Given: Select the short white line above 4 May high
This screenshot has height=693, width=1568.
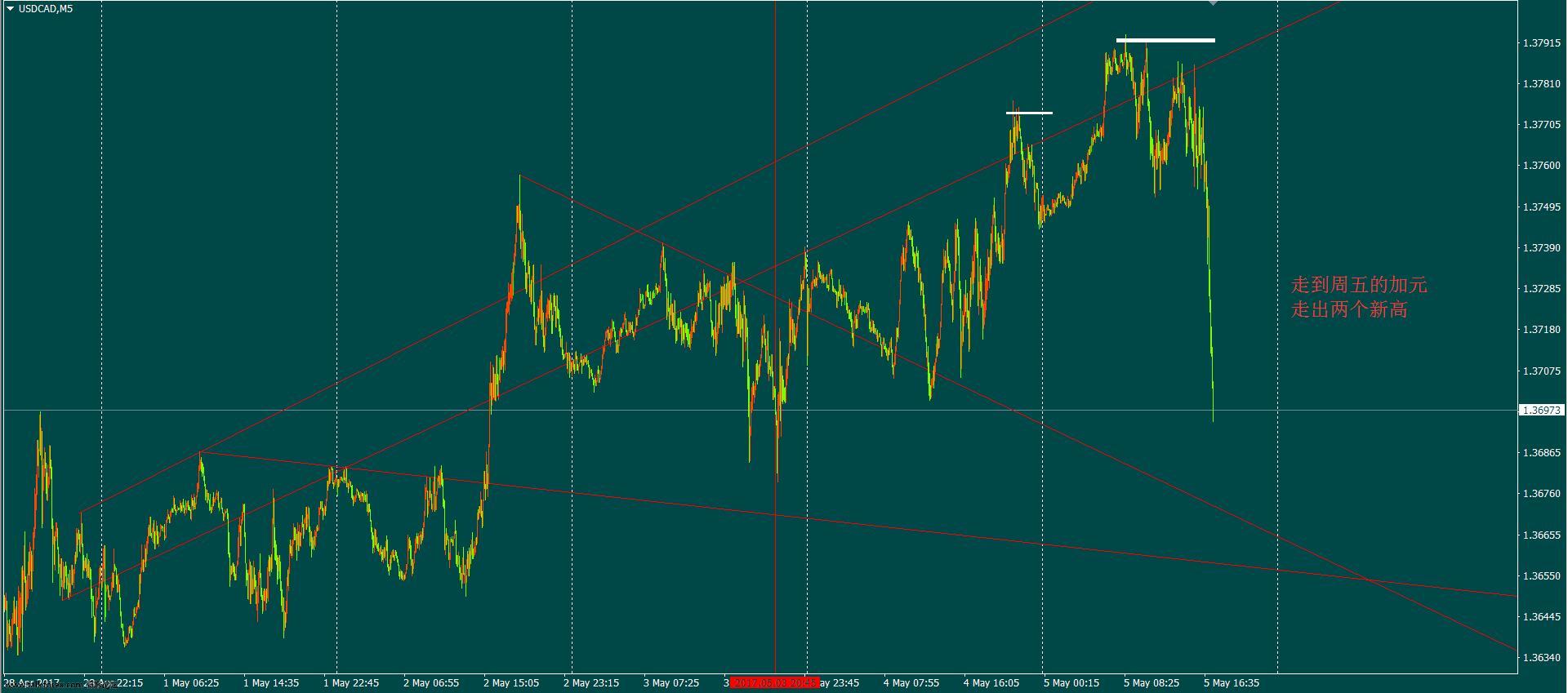Looking at the screenshot, I should 1029,113.
